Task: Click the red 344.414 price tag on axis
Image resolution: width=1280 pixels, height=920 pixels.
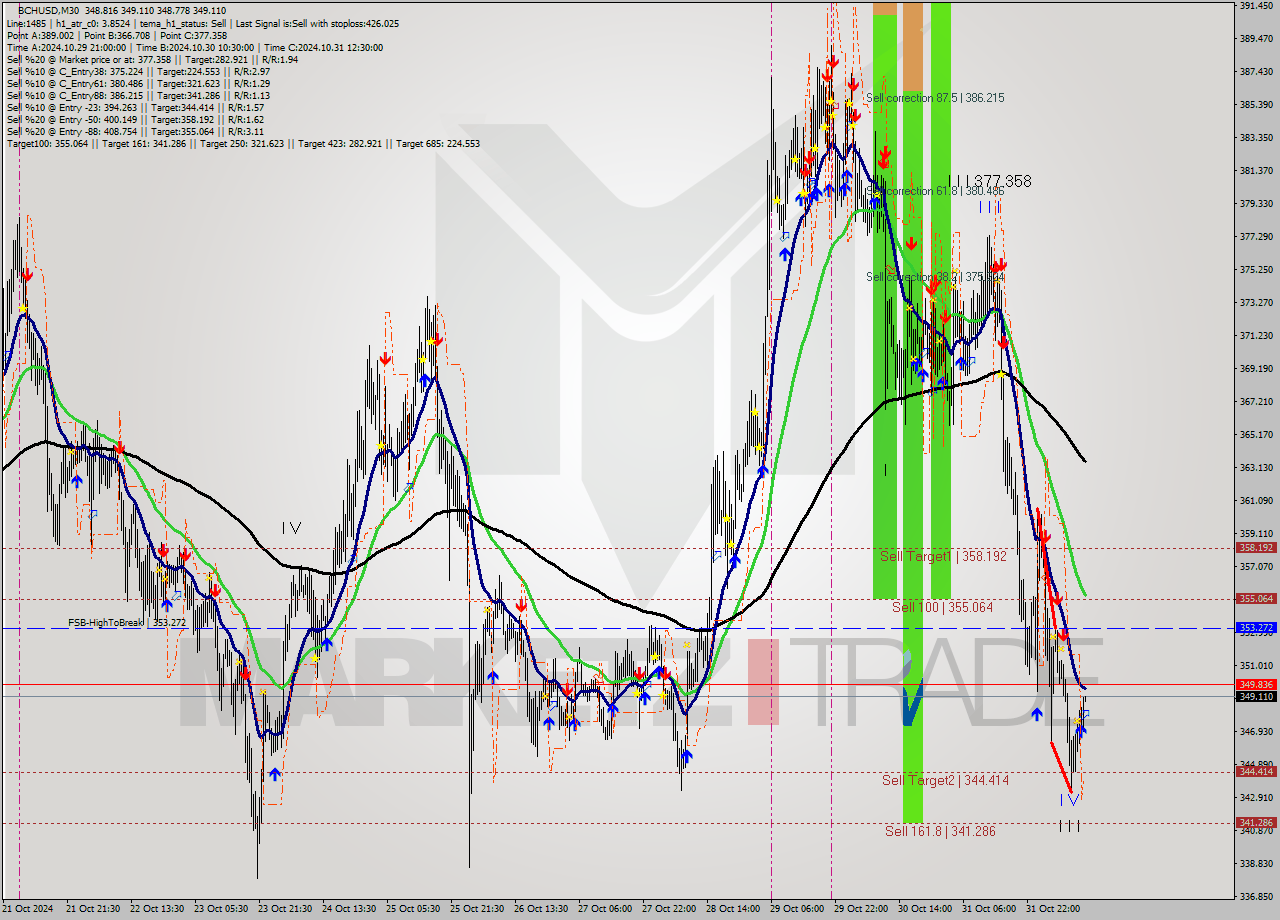Action: (x=1256, y=771)
